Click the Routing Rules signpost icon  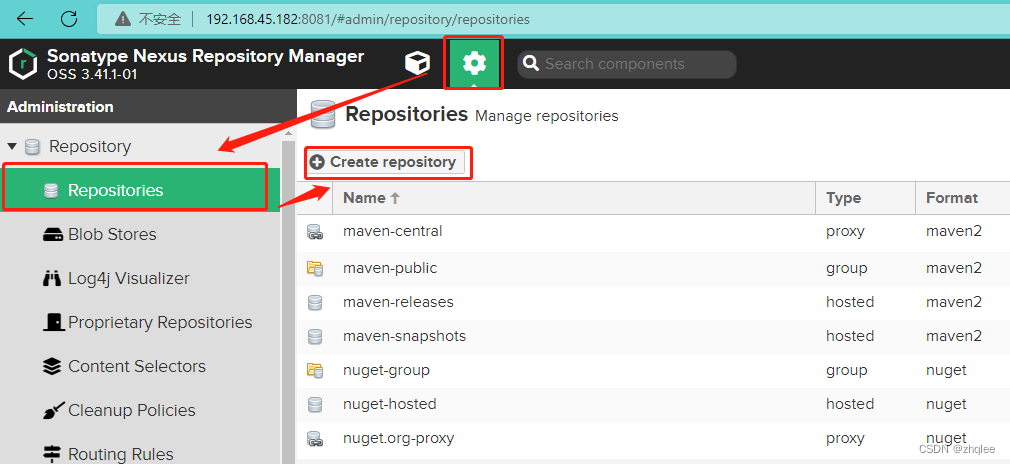pos(52,453)
